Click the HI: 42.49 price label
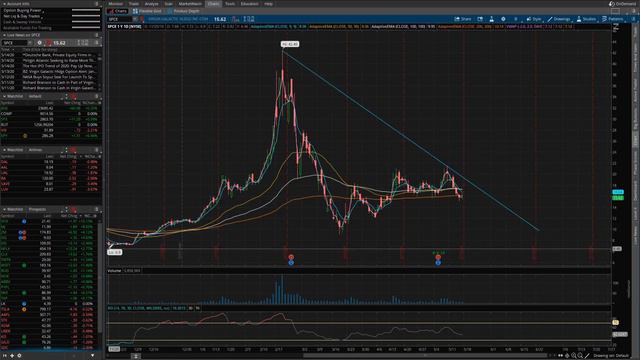The height and width of the screenshot is (360, 640). point(290,44)
